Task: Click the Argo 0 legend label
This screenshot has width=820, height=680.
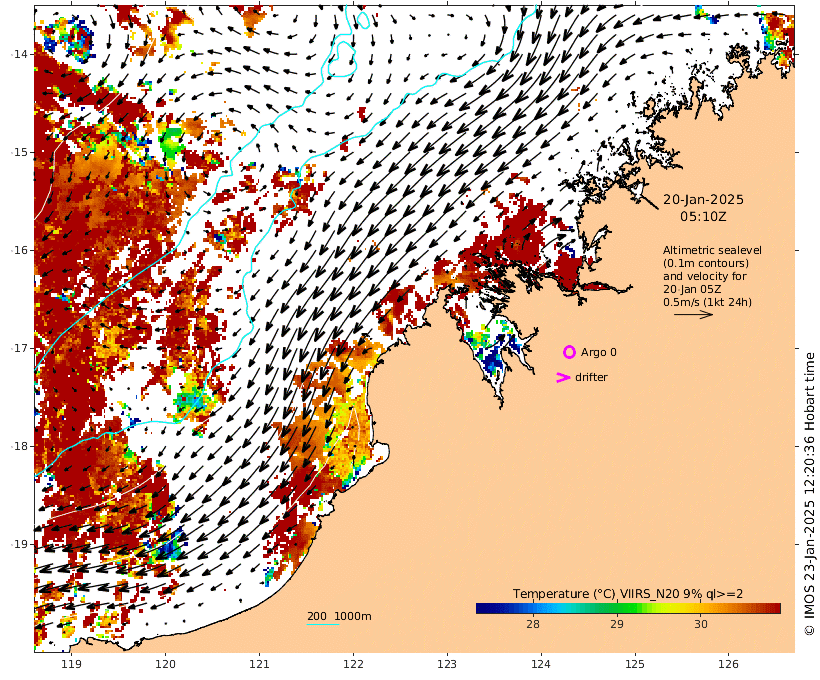Action: [598, 353]
